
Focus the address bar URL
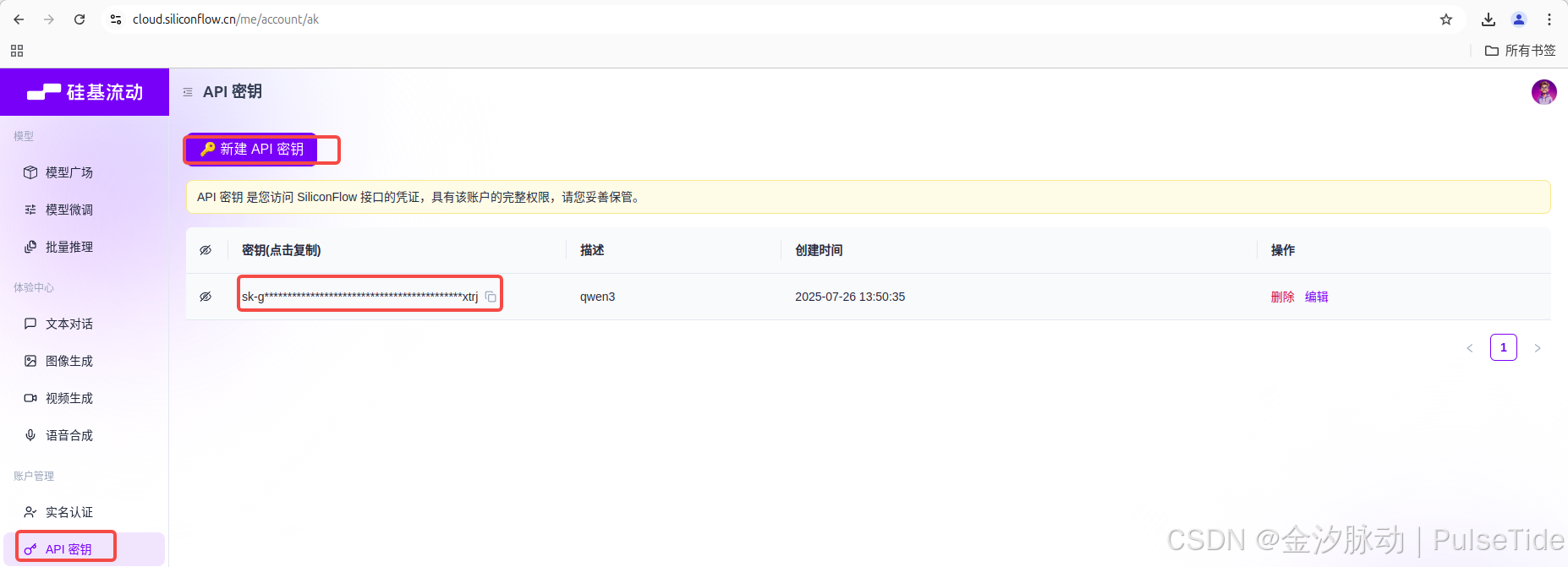[x=226, y=19]
